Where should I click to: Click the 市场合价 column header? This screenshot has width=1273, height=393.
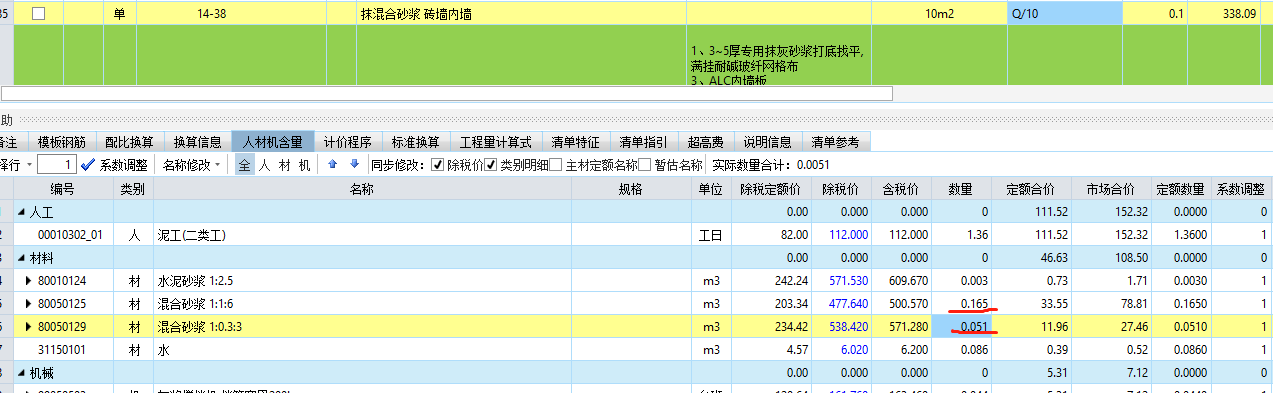point(1110,189)
